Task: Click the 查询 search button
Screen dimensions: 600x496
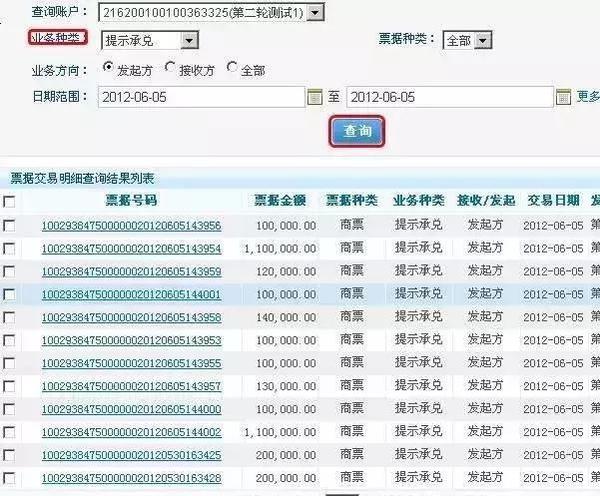Action: [x=357, y=131]
